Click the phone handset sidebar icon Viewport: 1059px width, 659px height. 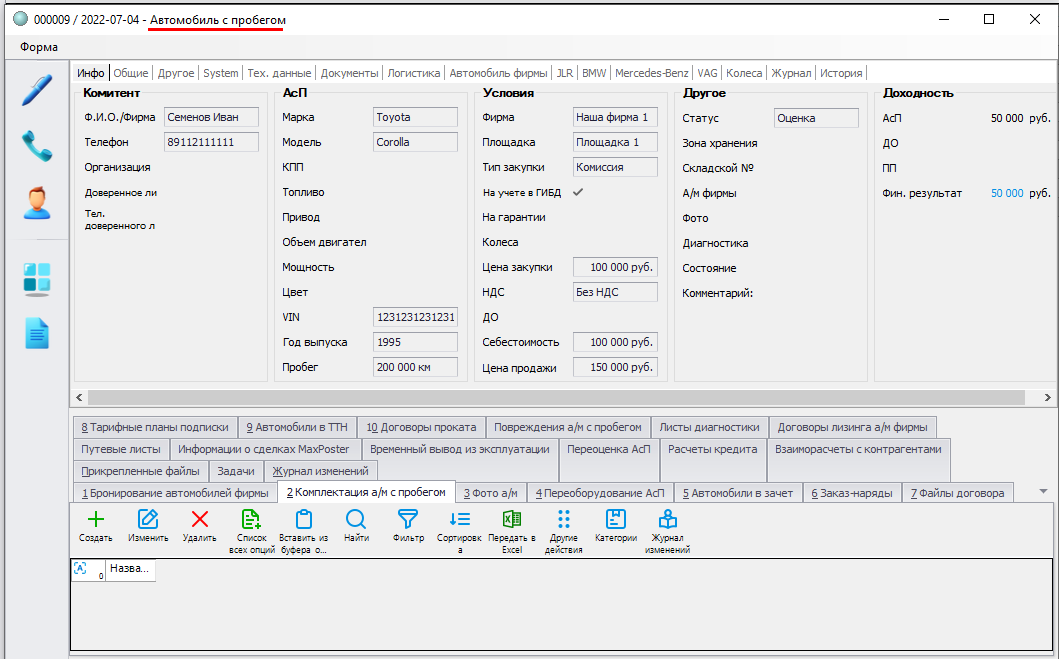(37, 146)
